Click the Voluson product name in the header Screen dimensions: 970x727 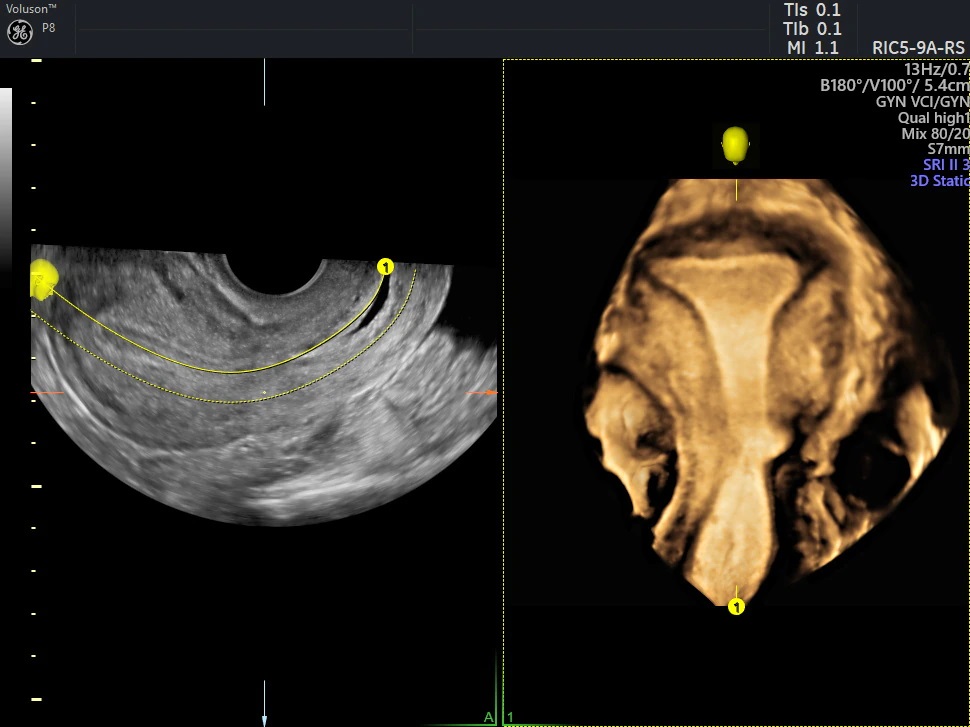[x=27, y=7]
